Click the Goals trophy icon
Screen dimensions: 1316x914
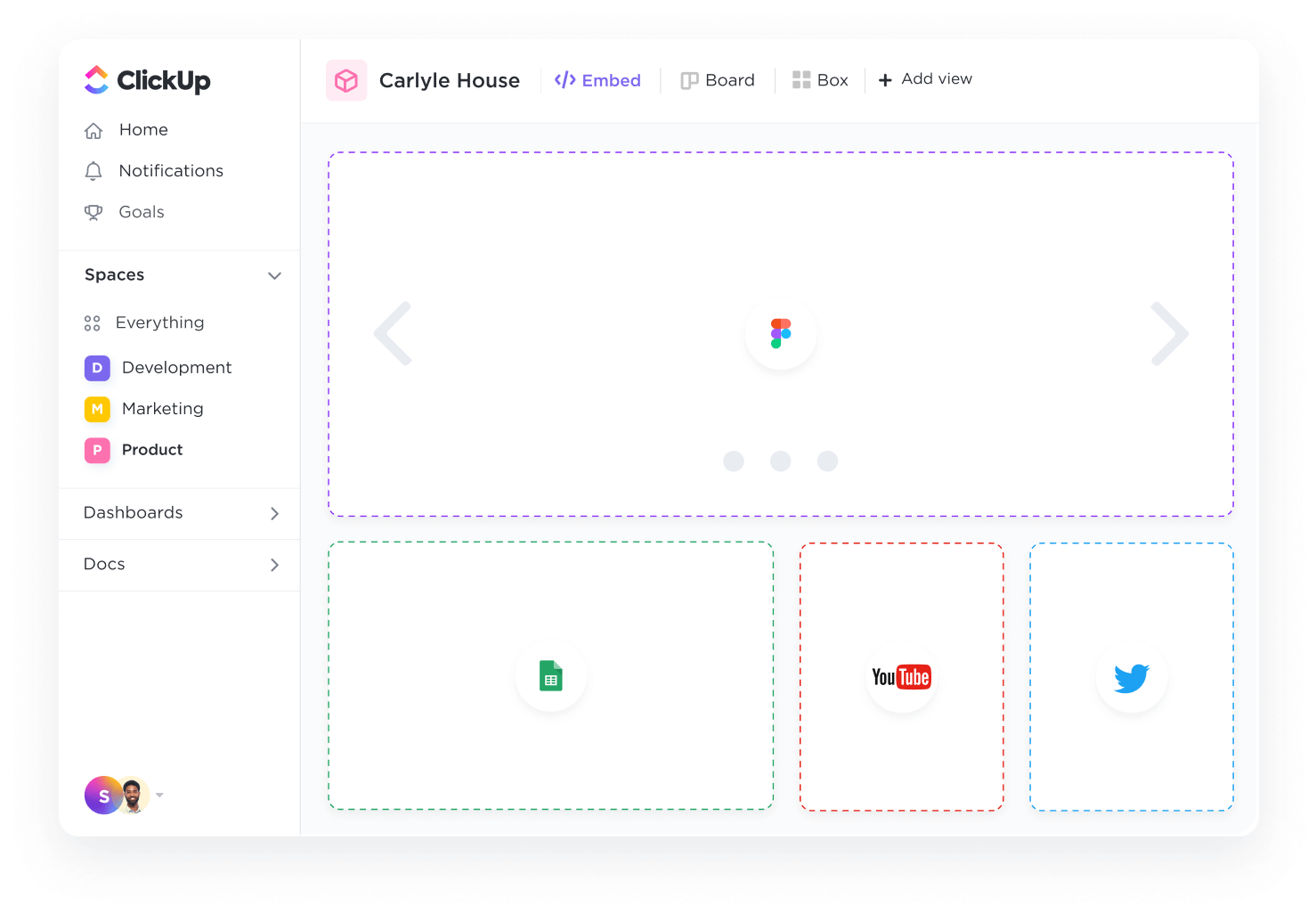click(93, 212)
